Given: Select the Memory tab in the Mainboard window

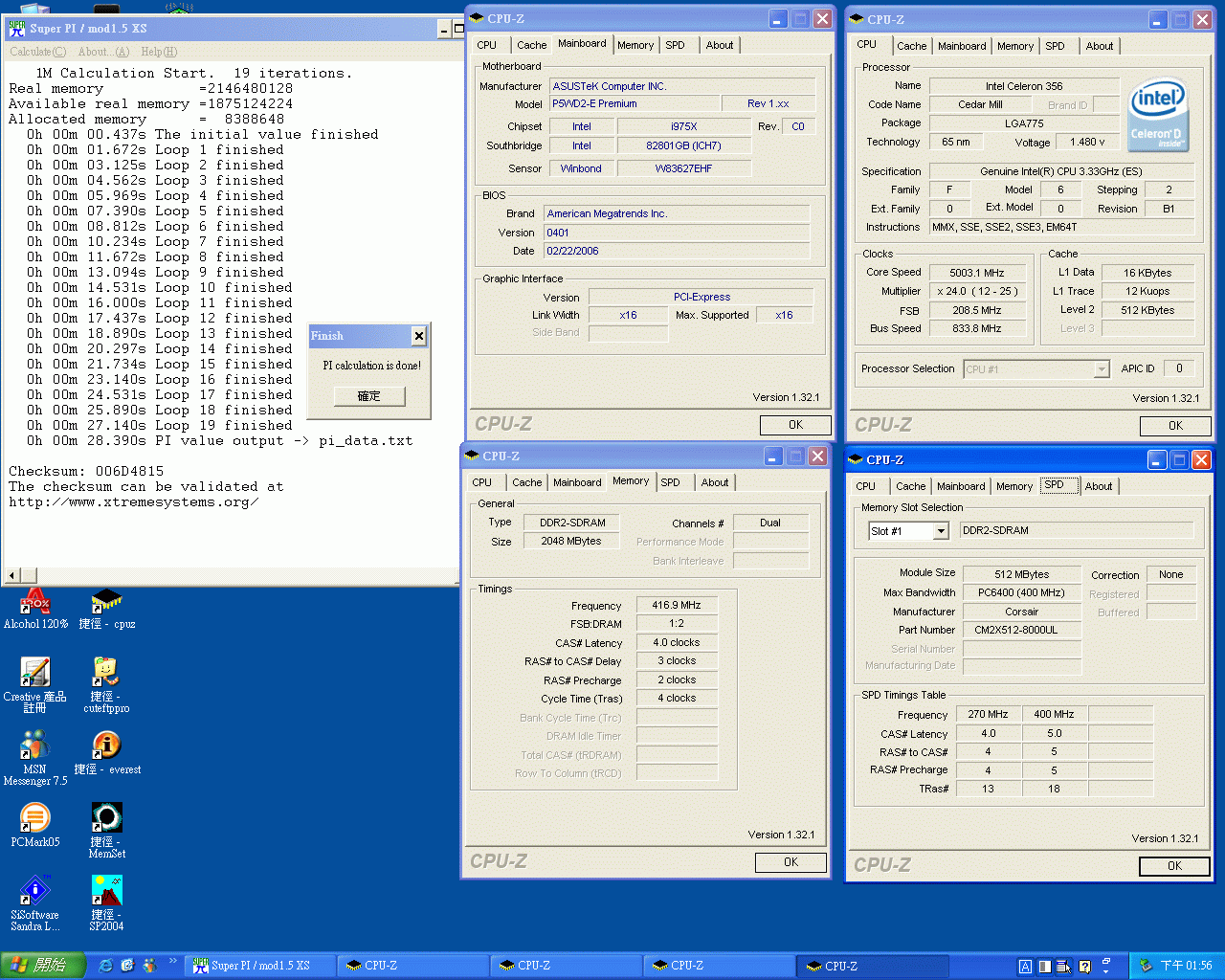Looking at the screenshot, I should [635, 45].
